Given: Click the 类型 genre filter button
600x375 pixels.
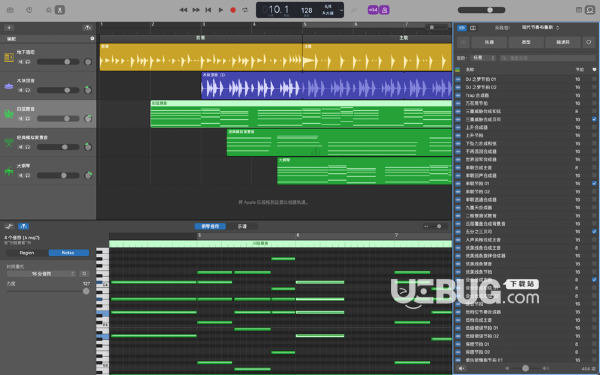Looking at the screenshot, I should coord(526,42).
